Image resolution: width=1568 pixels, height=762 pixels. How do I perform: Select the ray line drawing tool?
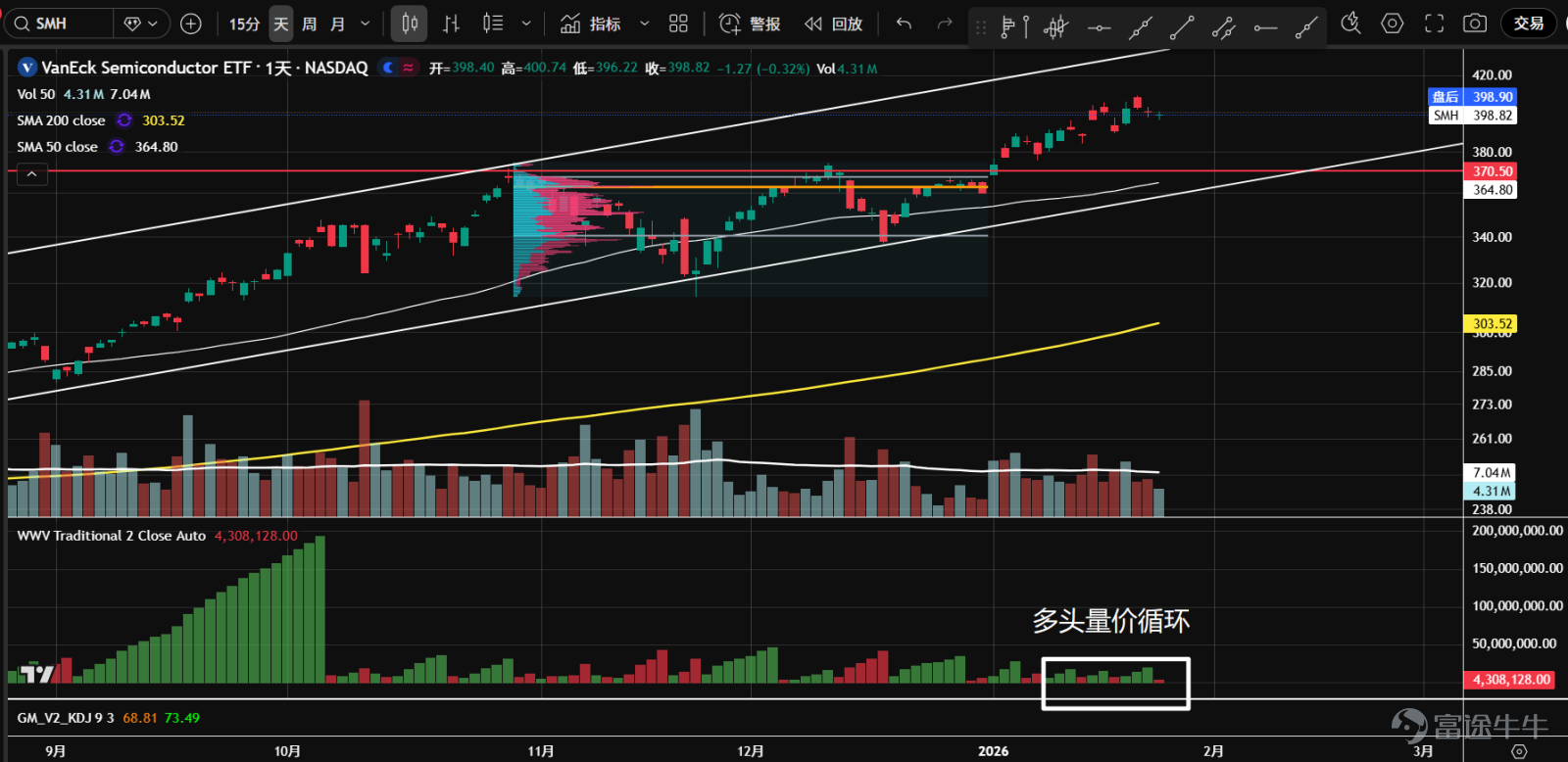(1306, 27)
